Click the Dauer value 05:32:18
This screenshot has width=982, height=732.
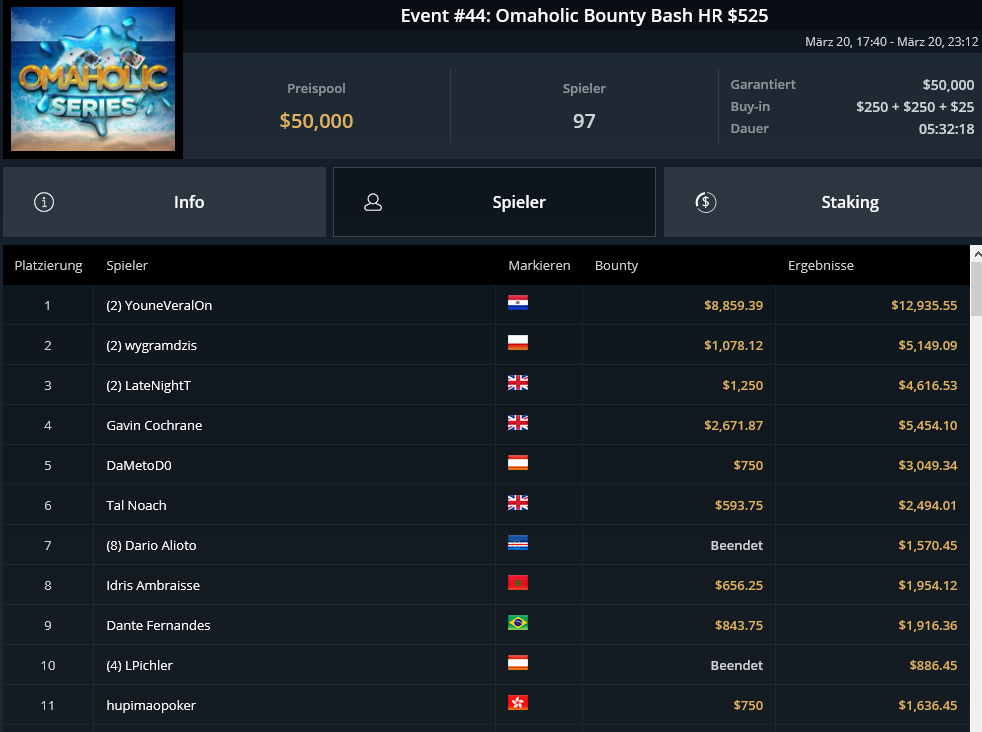pos(946,129)
